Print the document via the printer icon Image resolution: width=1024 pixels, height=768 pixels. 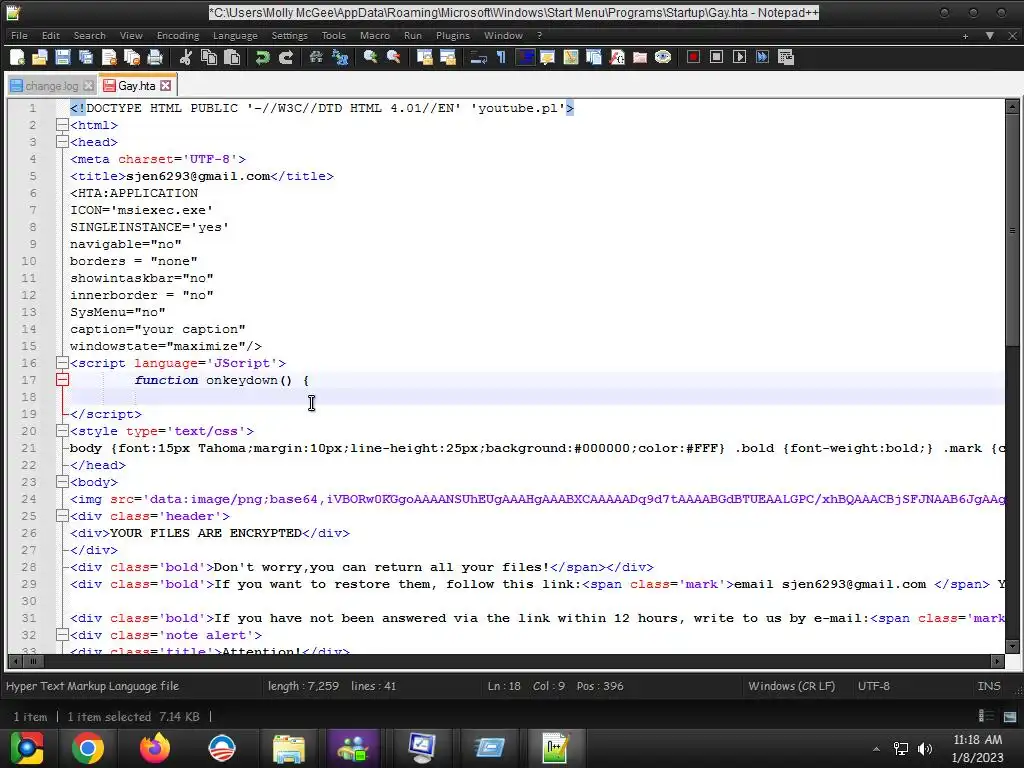155,57
